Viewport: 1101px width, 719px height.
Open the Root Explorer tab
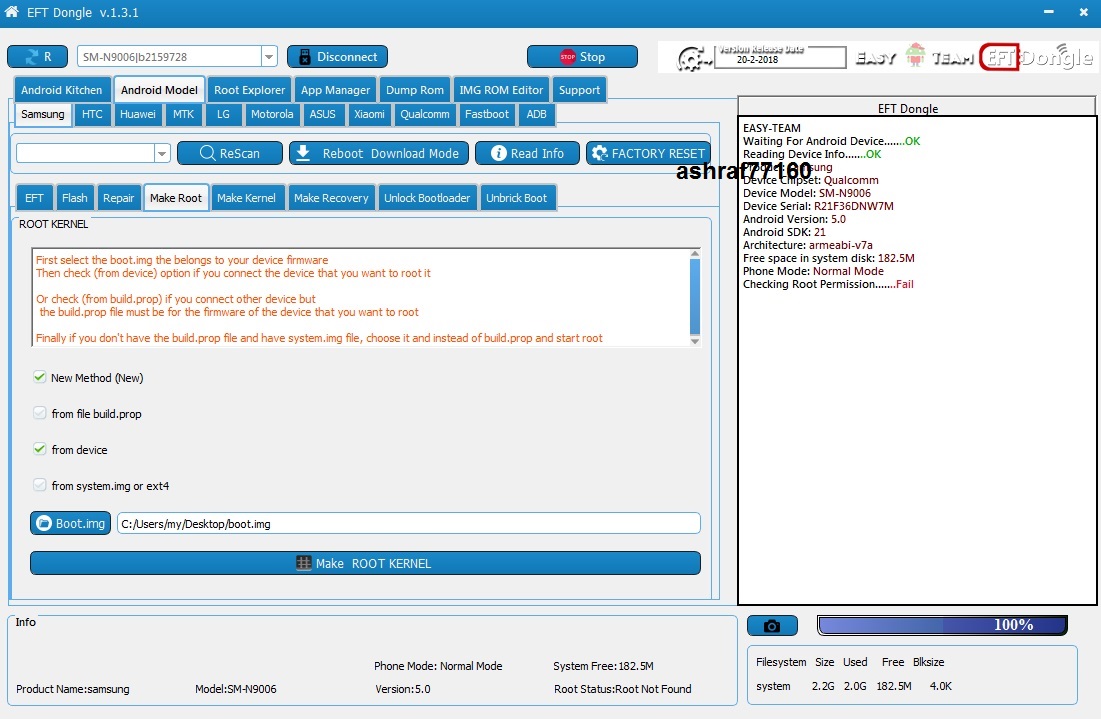[x=249, y=90]
